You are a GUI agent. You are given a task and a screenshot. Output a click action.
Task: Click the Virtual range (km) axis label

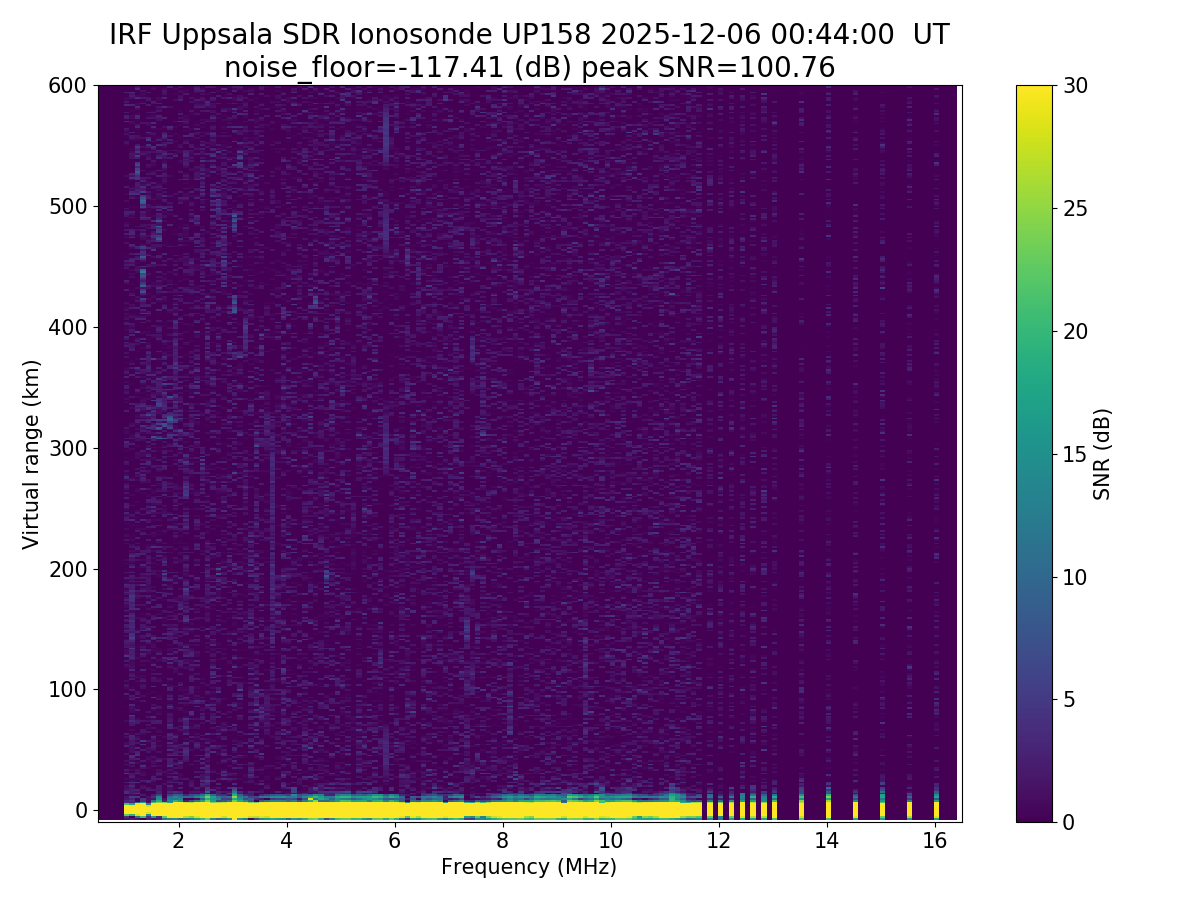[x=32, y=453]
